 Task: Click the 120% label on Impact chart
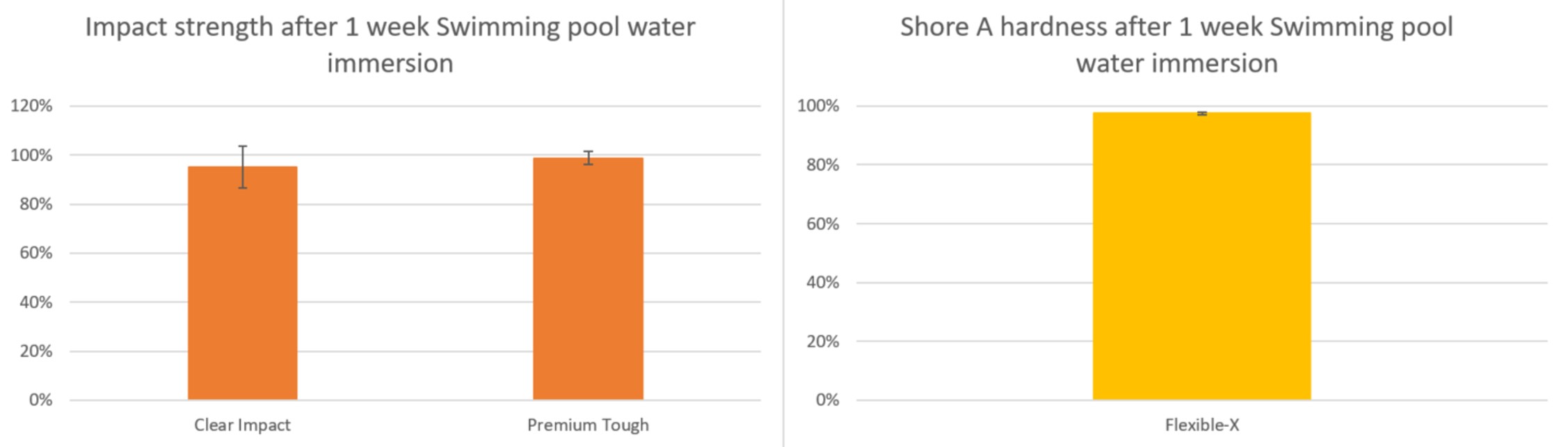click(31, 106)
